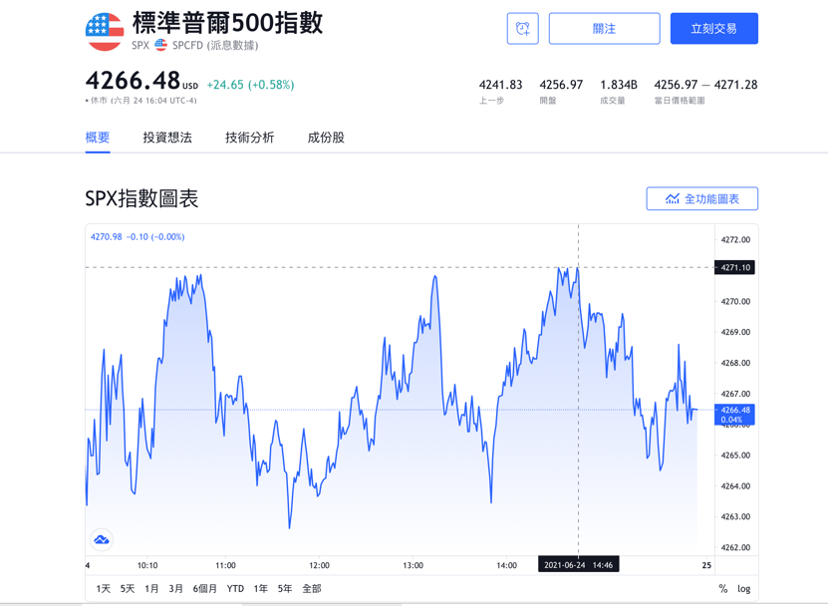This screenshot has height=611, width=831.
Task: Click the 立刻交易 trade now button
Action: click(x=715, y=29)
